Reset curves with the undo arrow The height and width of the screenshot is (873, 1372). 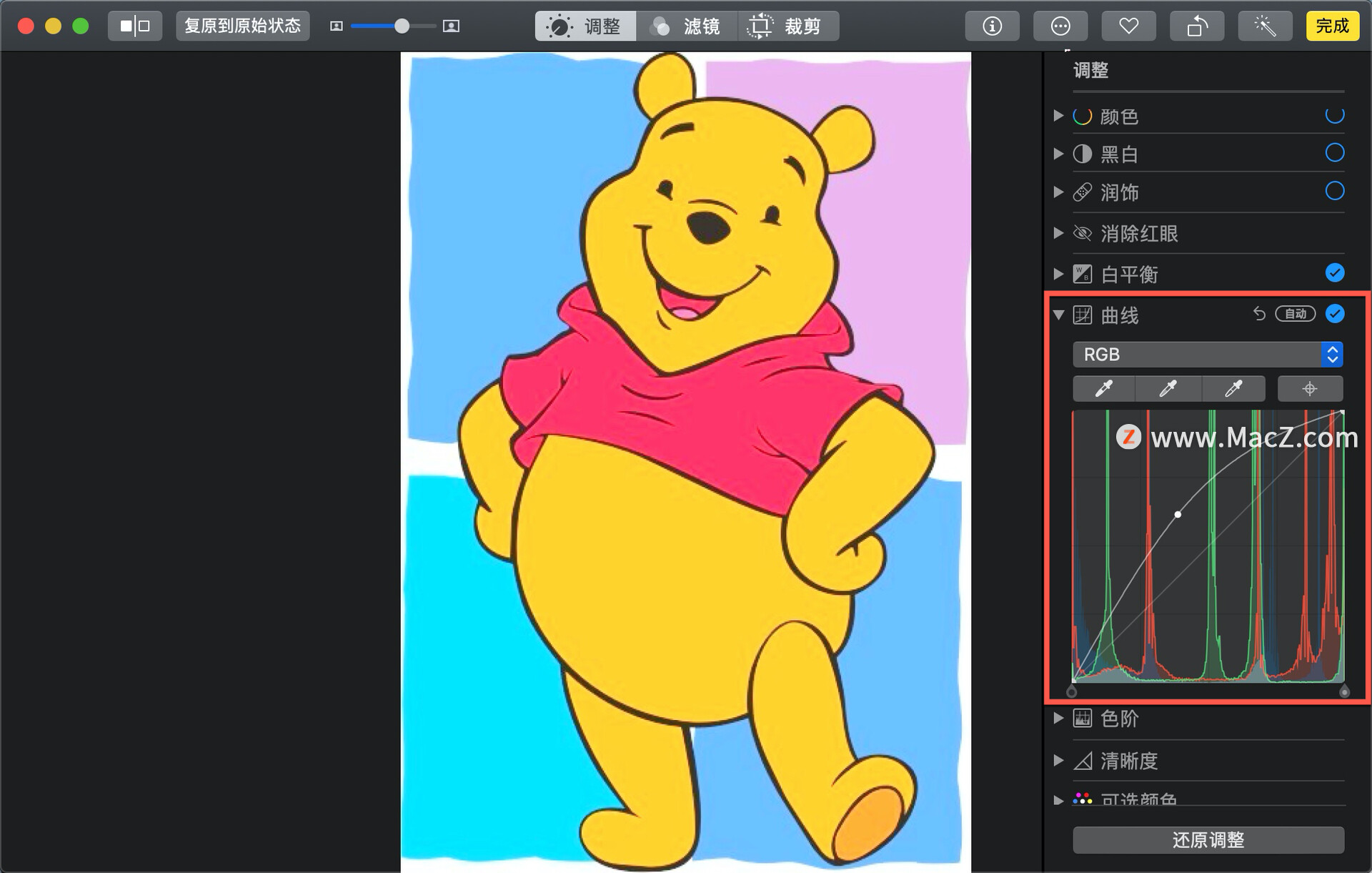pos(1259,314)
